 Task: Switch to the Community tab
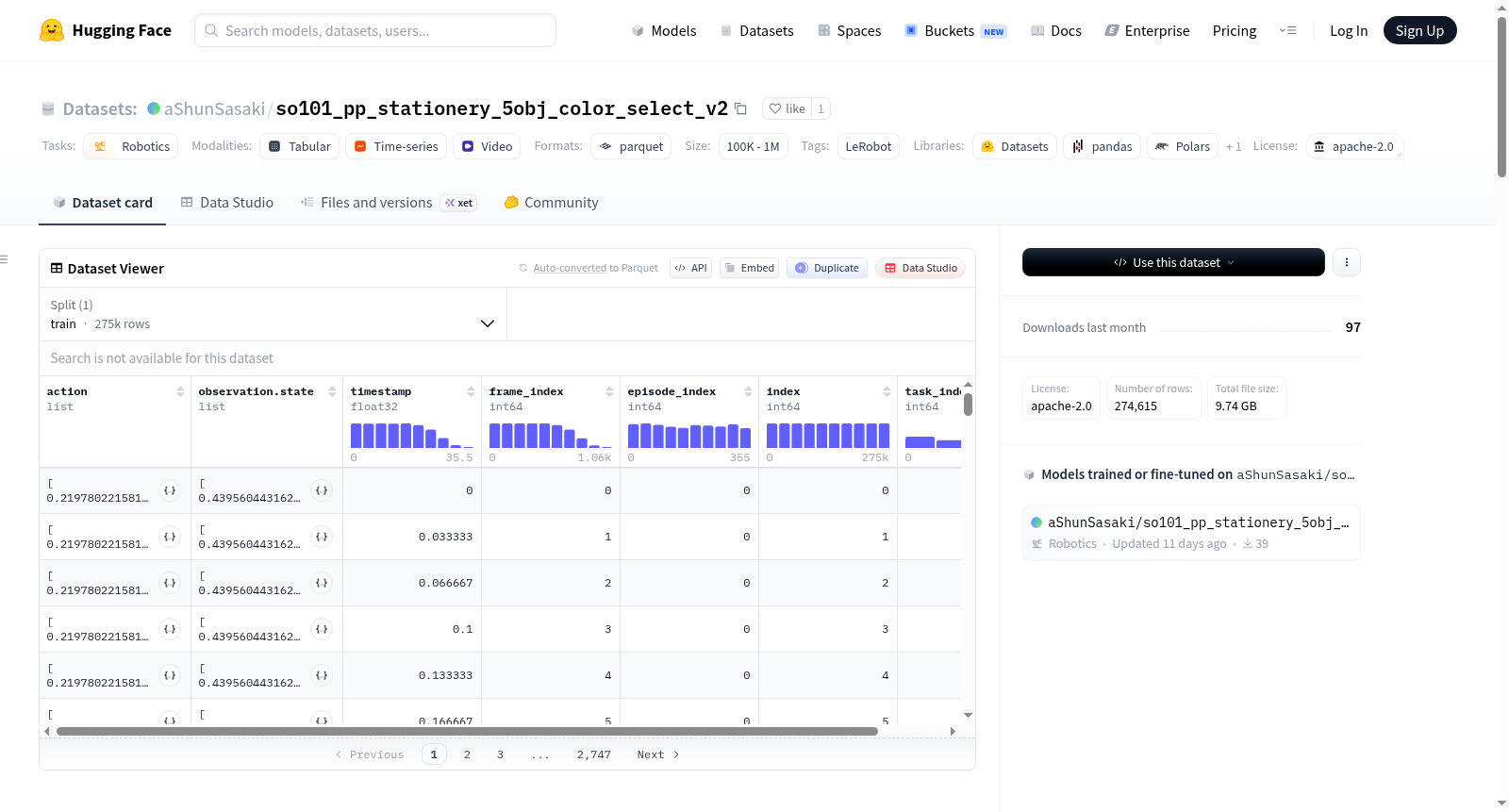tap(552, 203)
